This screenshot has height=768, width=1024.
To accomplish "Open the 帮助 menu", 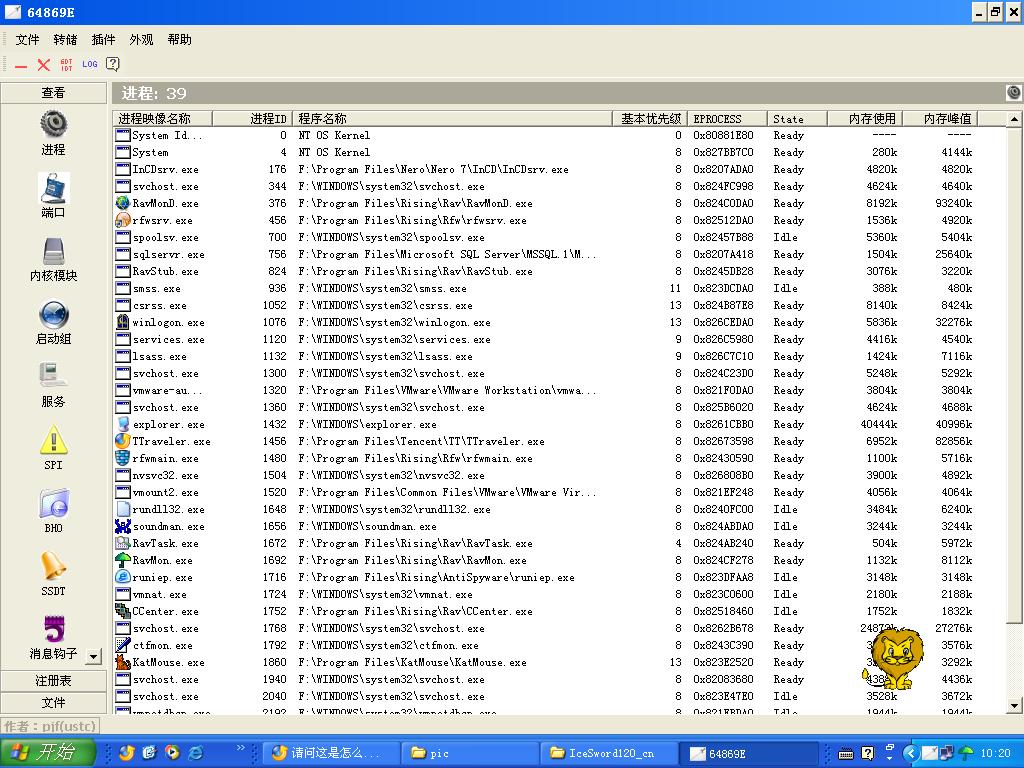I will 180,40.
